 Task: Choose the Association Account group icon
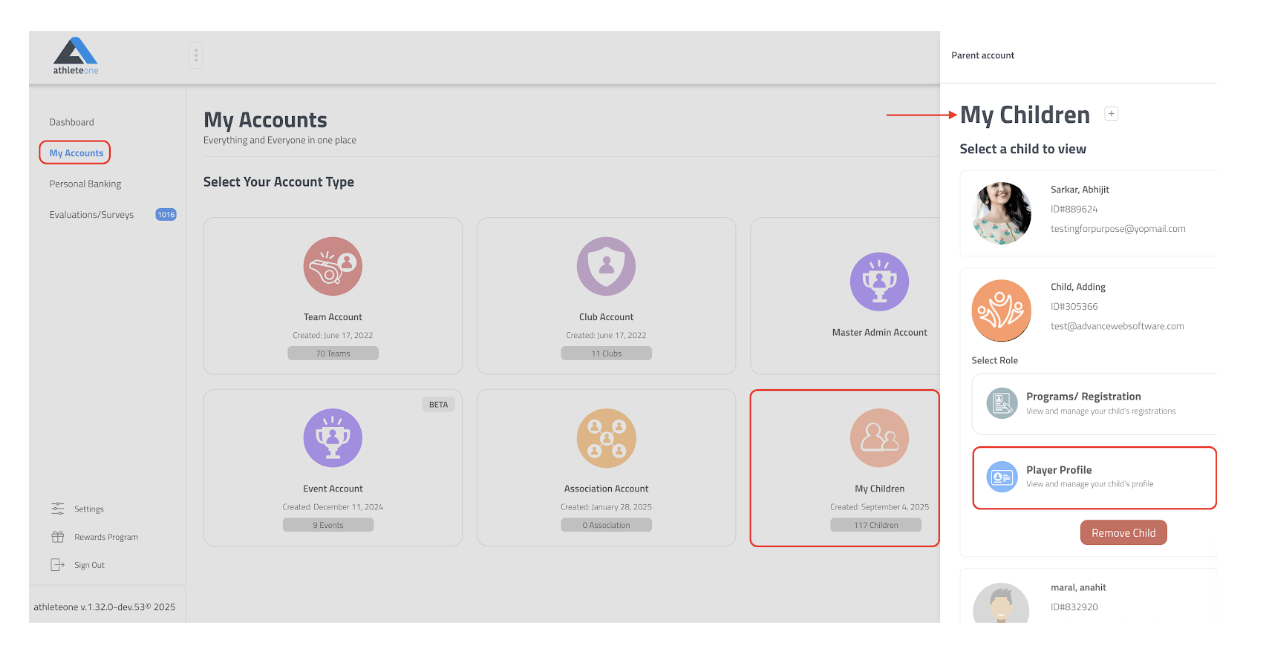click(x=606, y=438)
